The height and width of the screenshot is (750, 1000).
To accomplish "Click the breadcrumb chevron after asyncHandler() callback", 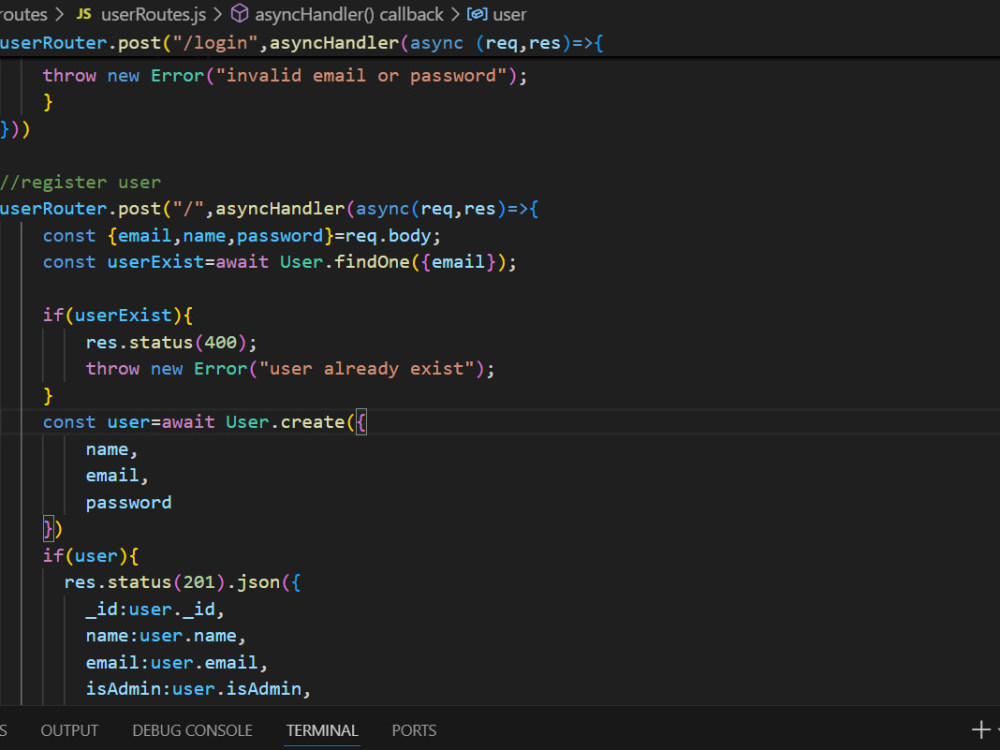I will pyautogui.click(x=455, y=14).
